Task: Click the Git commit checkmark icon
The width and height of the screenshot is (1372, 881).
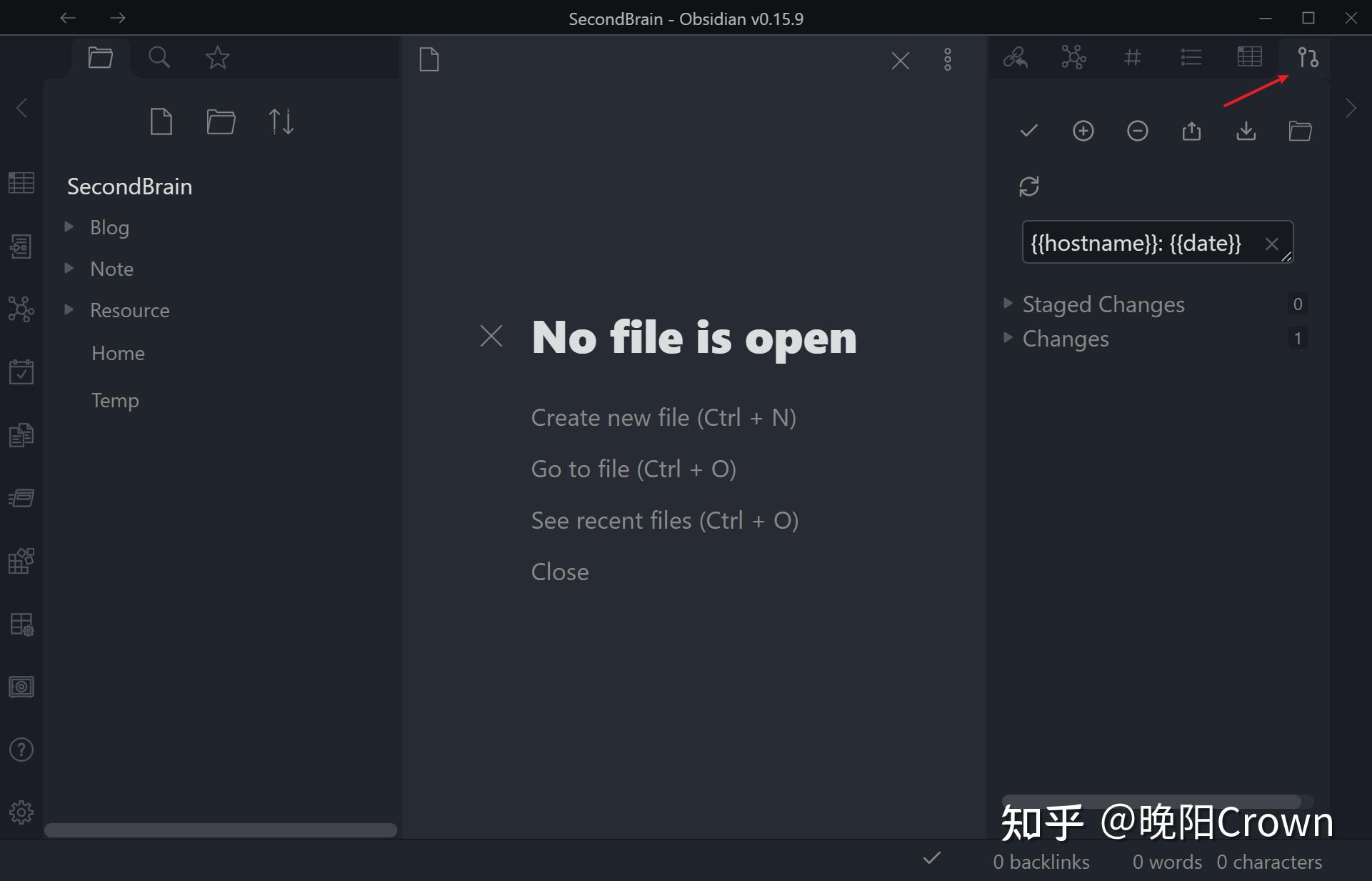Action: click(1028, 131)
